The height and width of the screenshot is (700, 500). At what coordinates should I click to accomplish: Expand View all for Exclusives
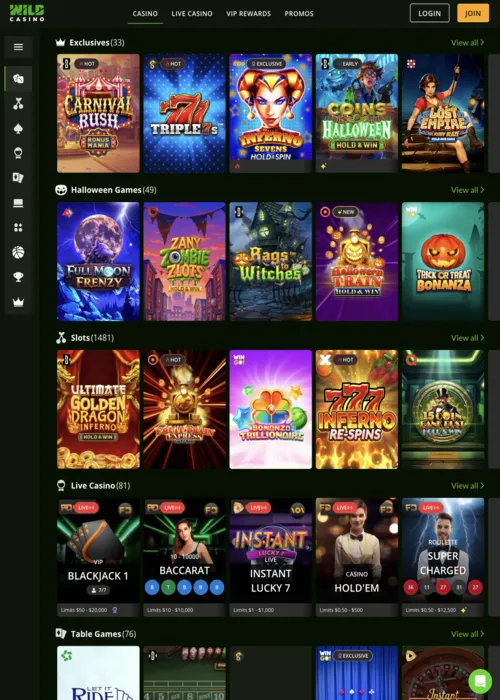click(467, 43)
